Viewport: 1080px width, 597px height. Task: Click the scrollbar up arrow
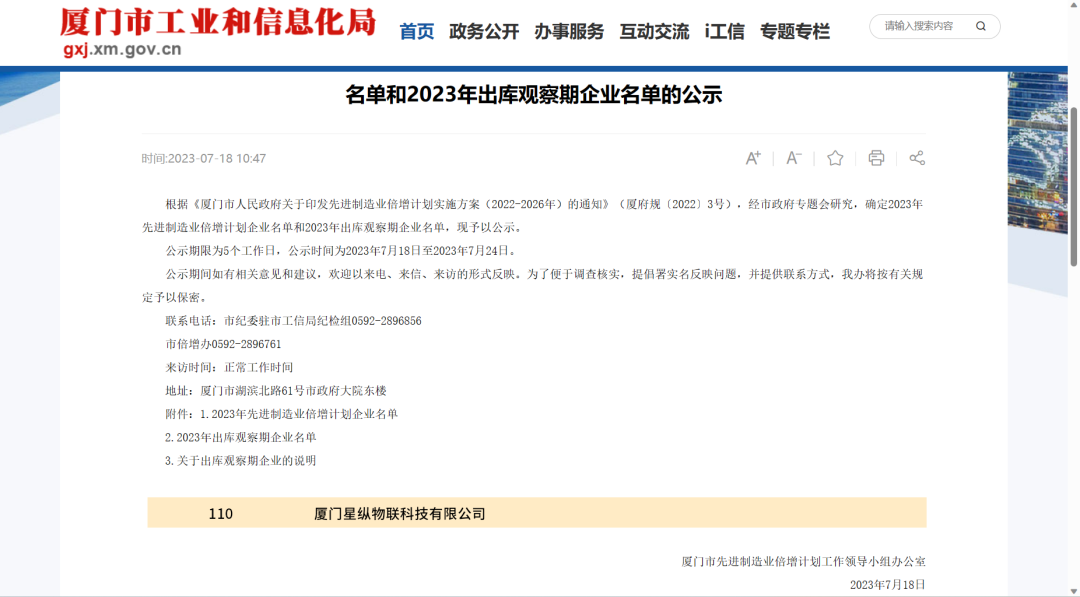click(1074, 79)
